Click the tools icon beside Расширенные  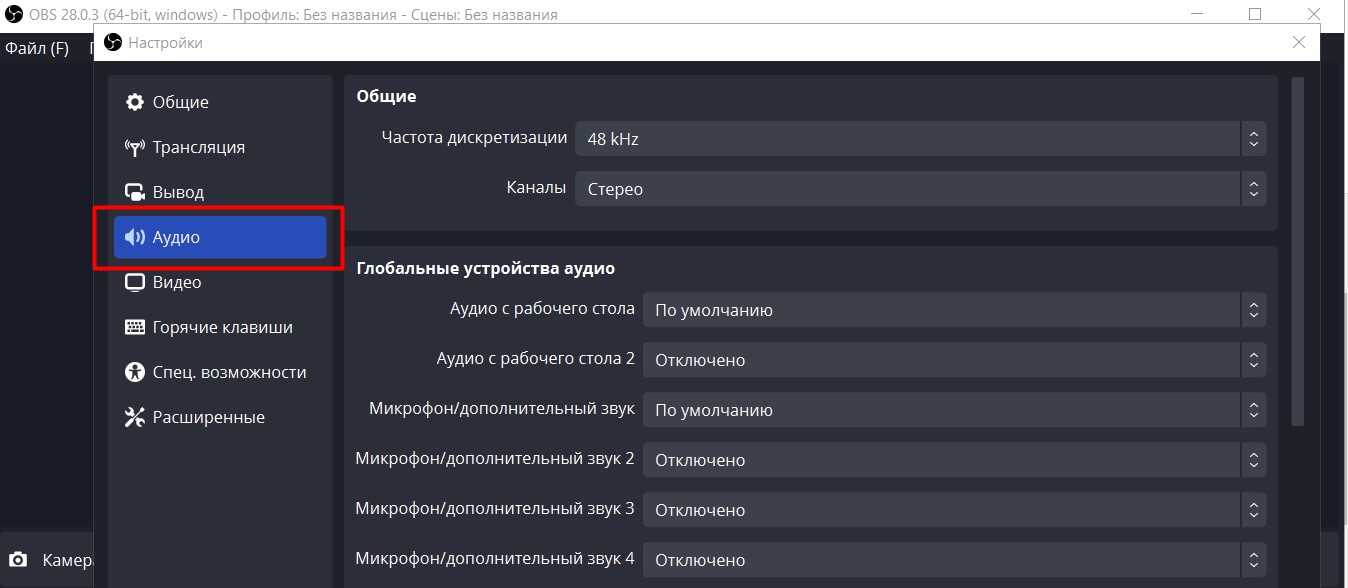coord(135,418)
